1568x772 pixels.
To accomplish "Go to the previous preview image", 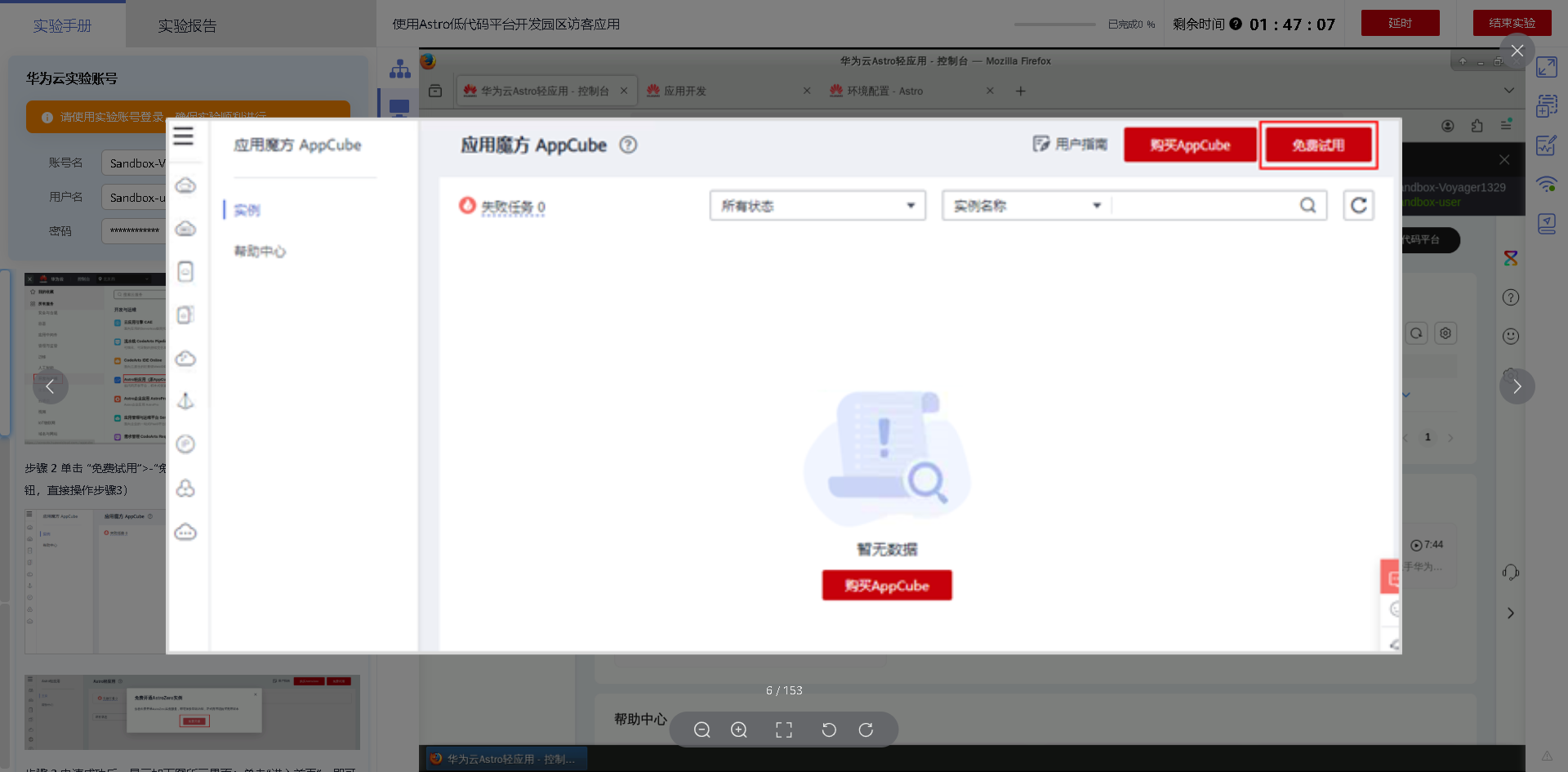I will tap(51, 386).
